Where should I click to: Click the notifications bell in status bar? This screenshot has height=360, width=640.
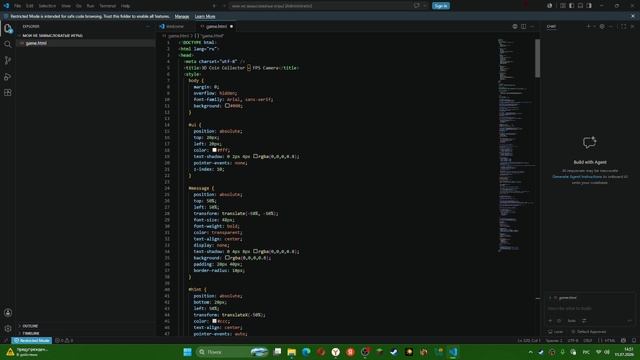(634, 340)
